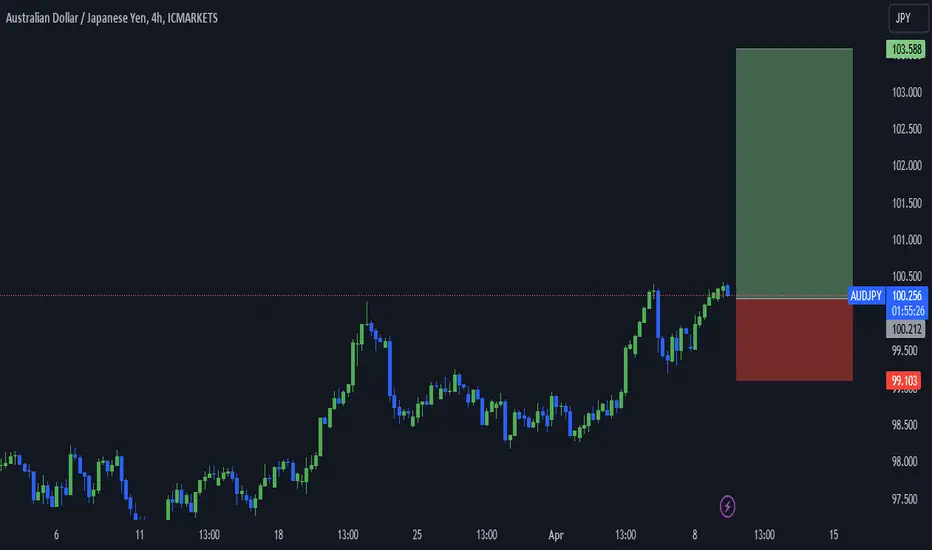Select the gray 100.212 entry price label
Image resolution: width=932 pixels, height=550 pixels.
(905, 329)
